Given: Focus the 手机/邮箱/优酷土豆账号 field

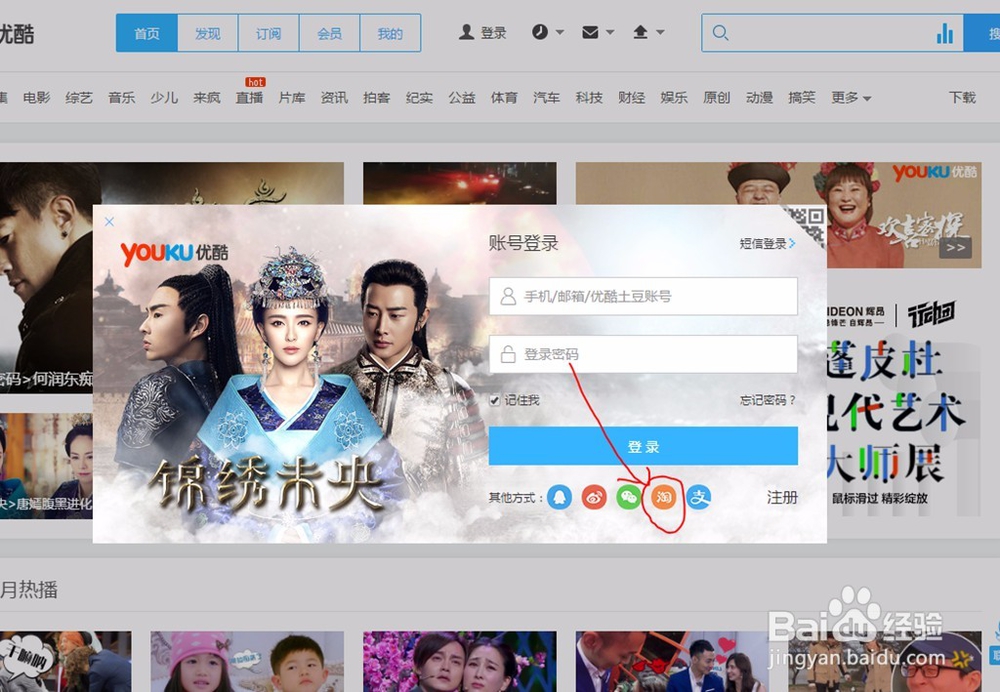Looking at the screenshot, I should (x=643, y=296).
